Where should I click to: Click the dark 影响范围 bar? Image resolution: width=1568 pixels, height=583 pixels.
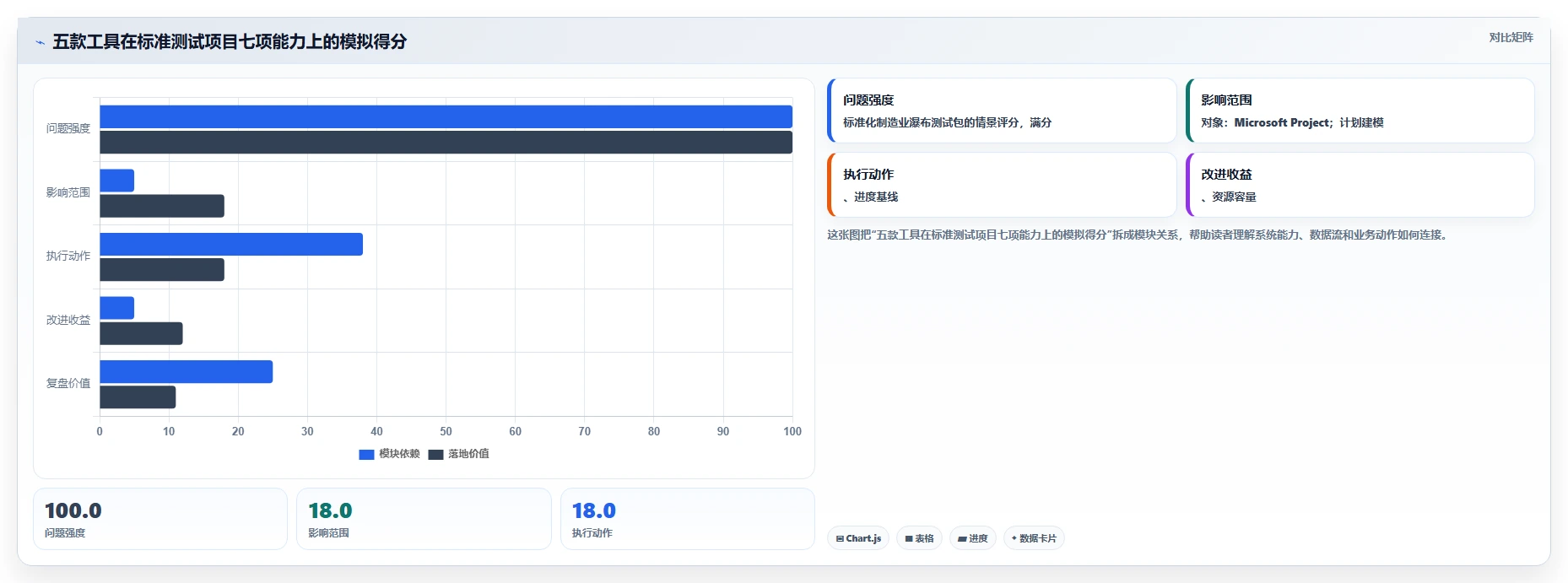[162, 206]
